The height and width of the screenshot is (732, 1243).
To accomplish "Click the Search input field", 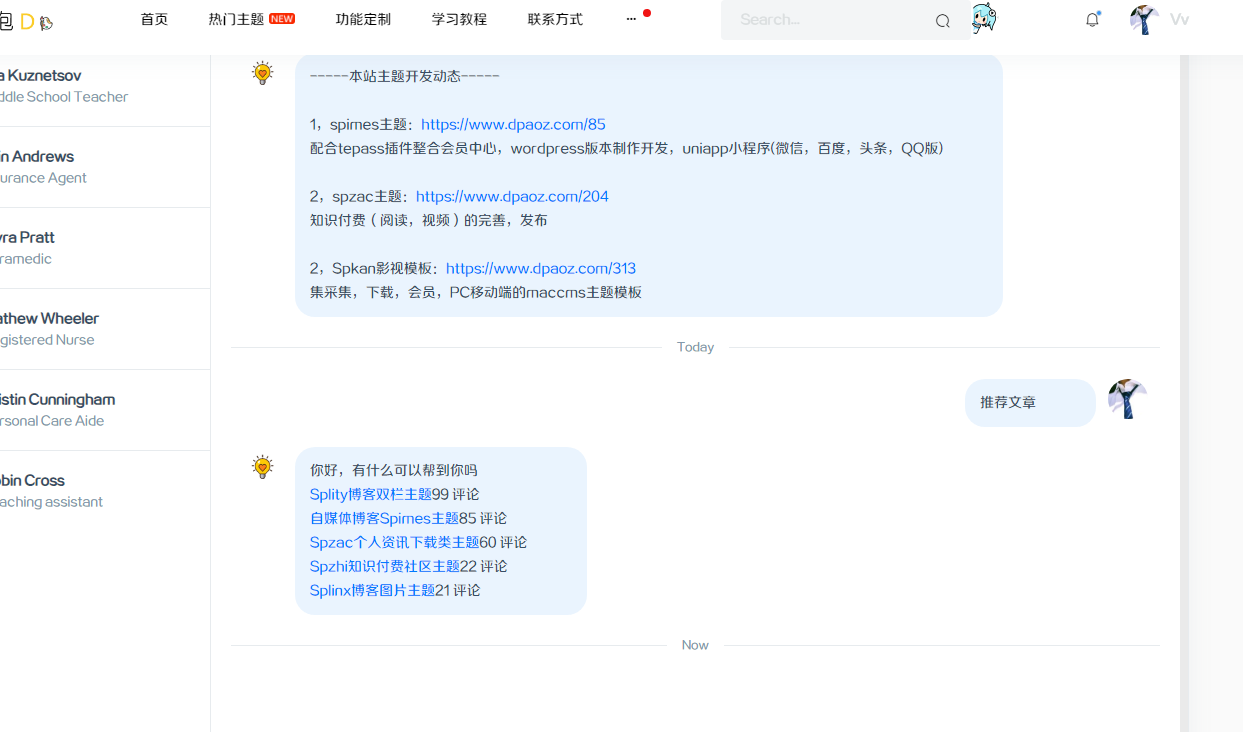I will click(830, 20).
